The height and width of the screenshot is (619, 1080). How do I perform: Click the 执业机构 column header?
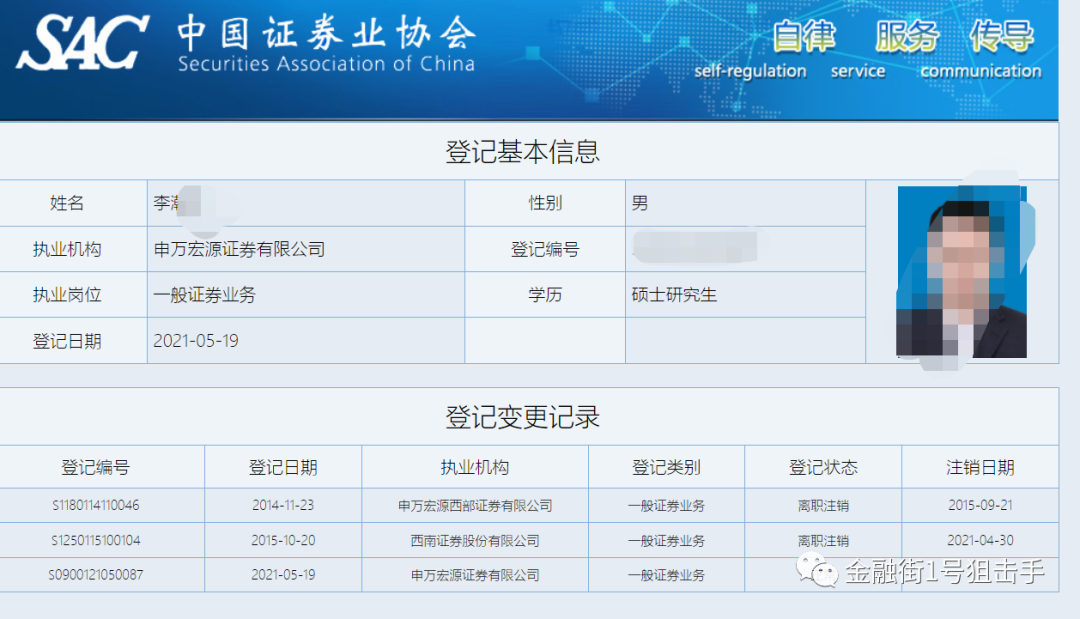click(475, 468)
